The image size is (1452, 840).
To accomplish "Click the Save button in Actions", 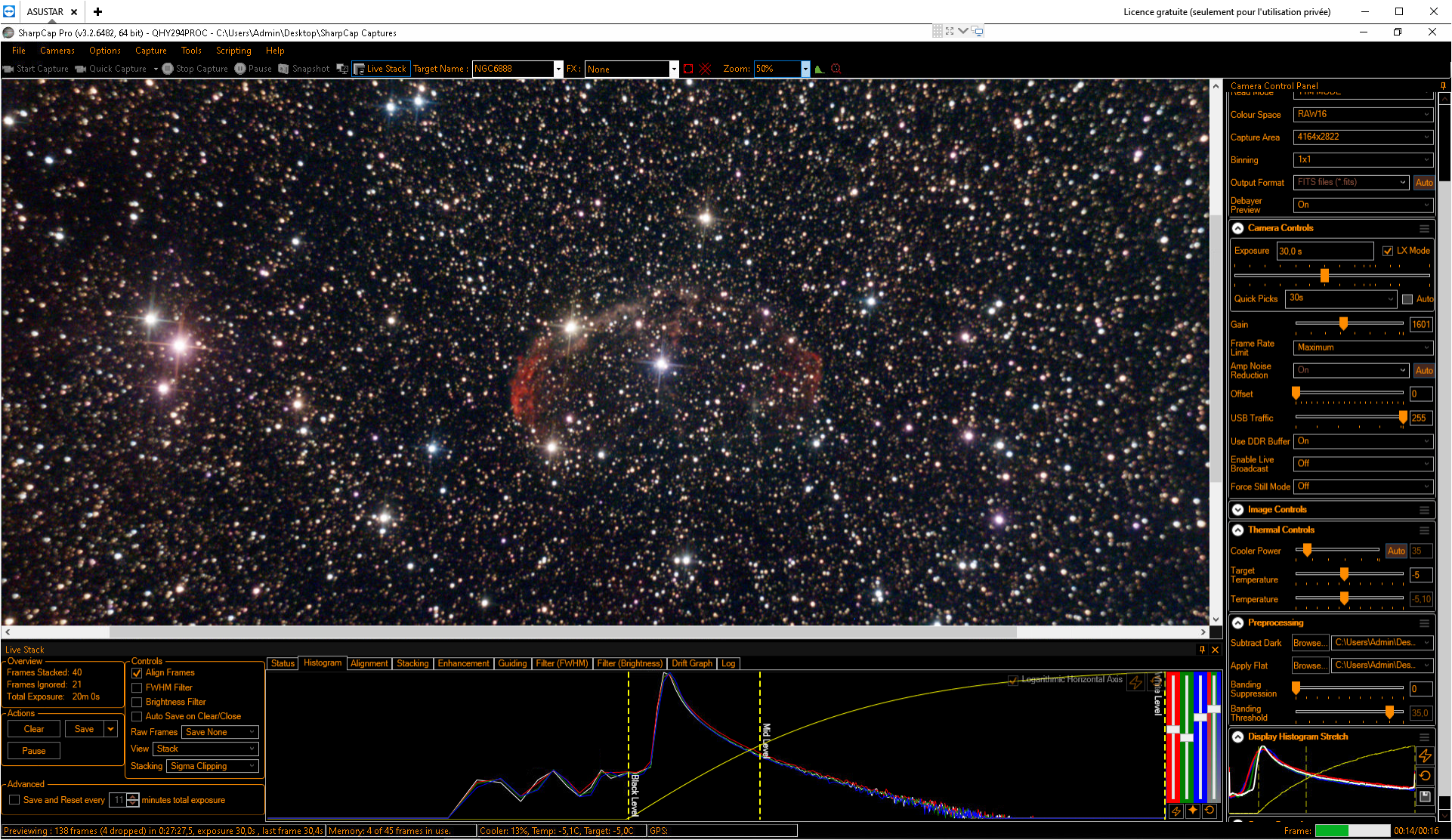I will tap(85, 729).
